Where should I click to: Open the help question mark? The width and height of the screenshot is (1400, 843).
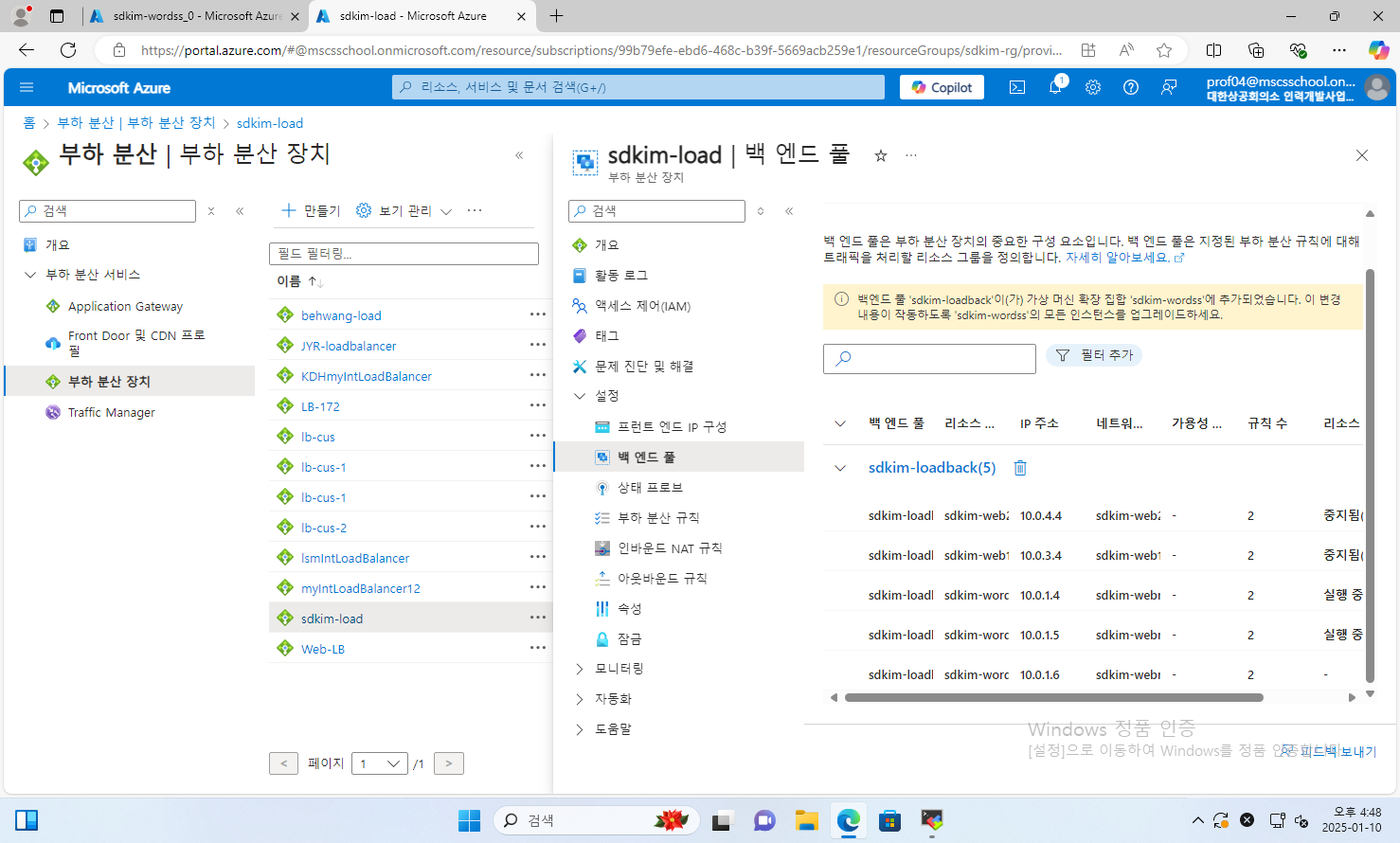coord(1131,87)
